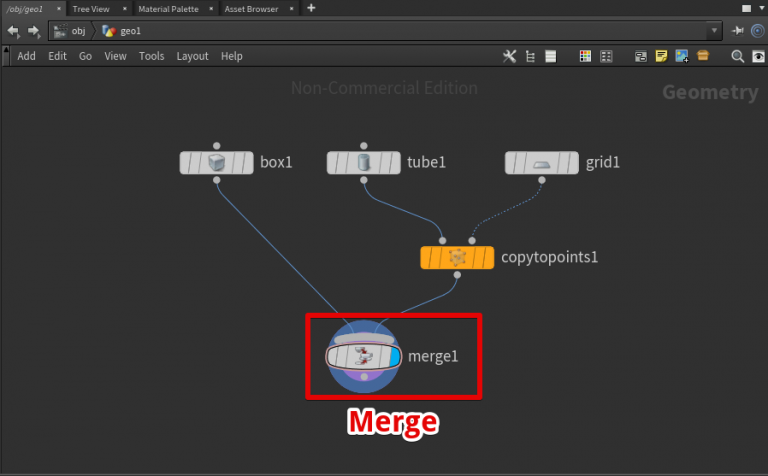Image resolution: width=768 pixels, height=476 pixels.
Task: Click the yellow sticky note icon
Action: (661, 56)
